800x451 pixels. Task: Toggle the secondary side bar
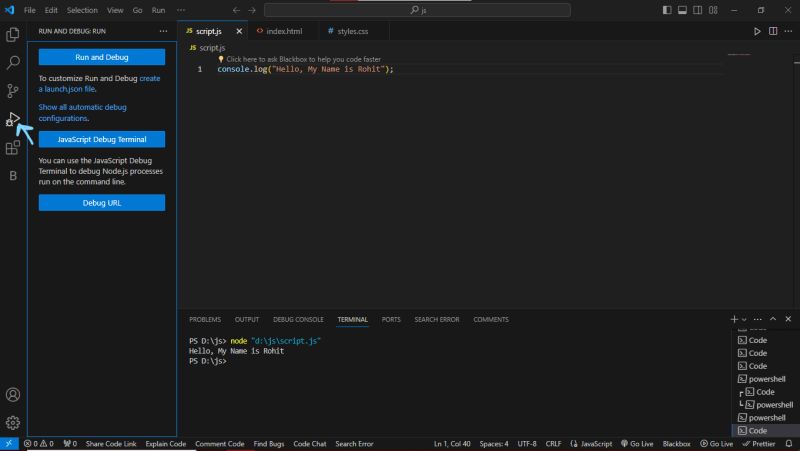[x=697, y=10]
